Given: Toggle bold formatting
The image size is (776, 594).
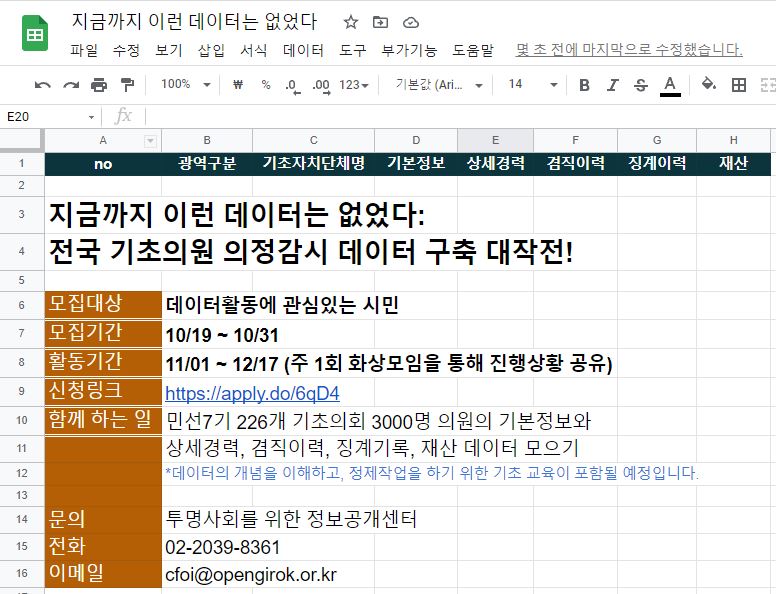Looking at the screenshot, I should pyautogui.click(x=584, y=85).
